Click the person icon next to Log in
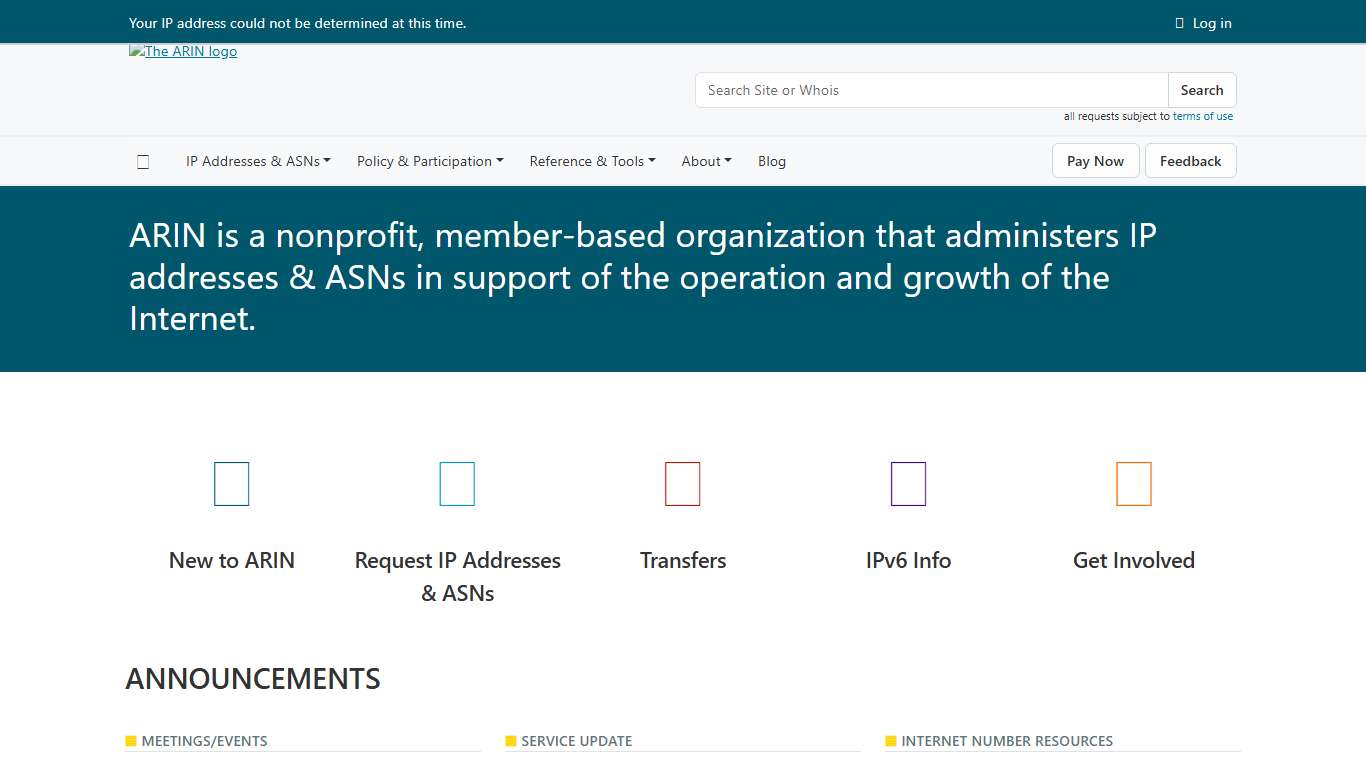 pos(1179,22)
